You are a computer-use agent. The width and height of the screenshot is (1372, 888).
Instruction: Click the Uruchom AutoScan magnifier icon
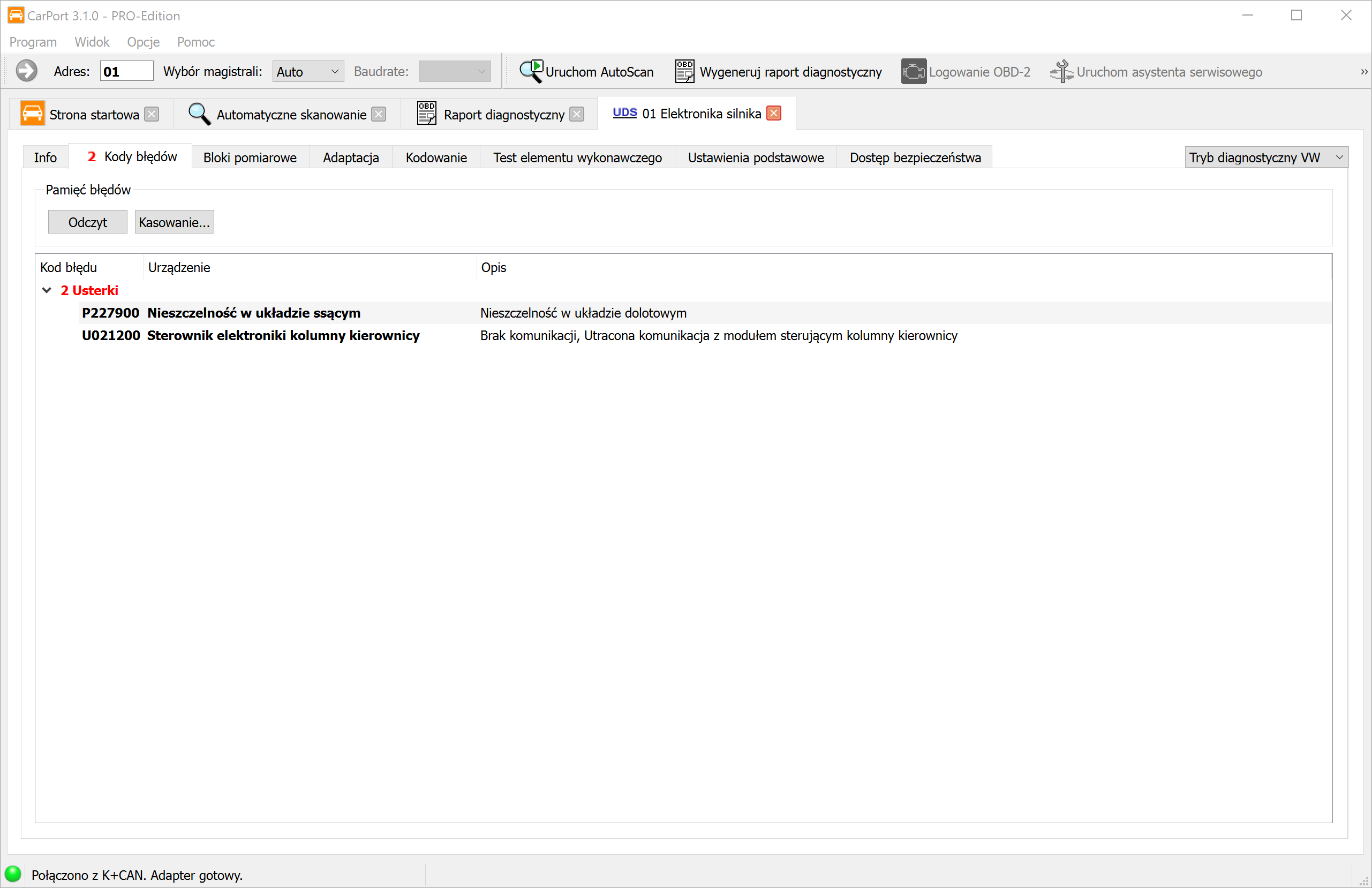530,72
